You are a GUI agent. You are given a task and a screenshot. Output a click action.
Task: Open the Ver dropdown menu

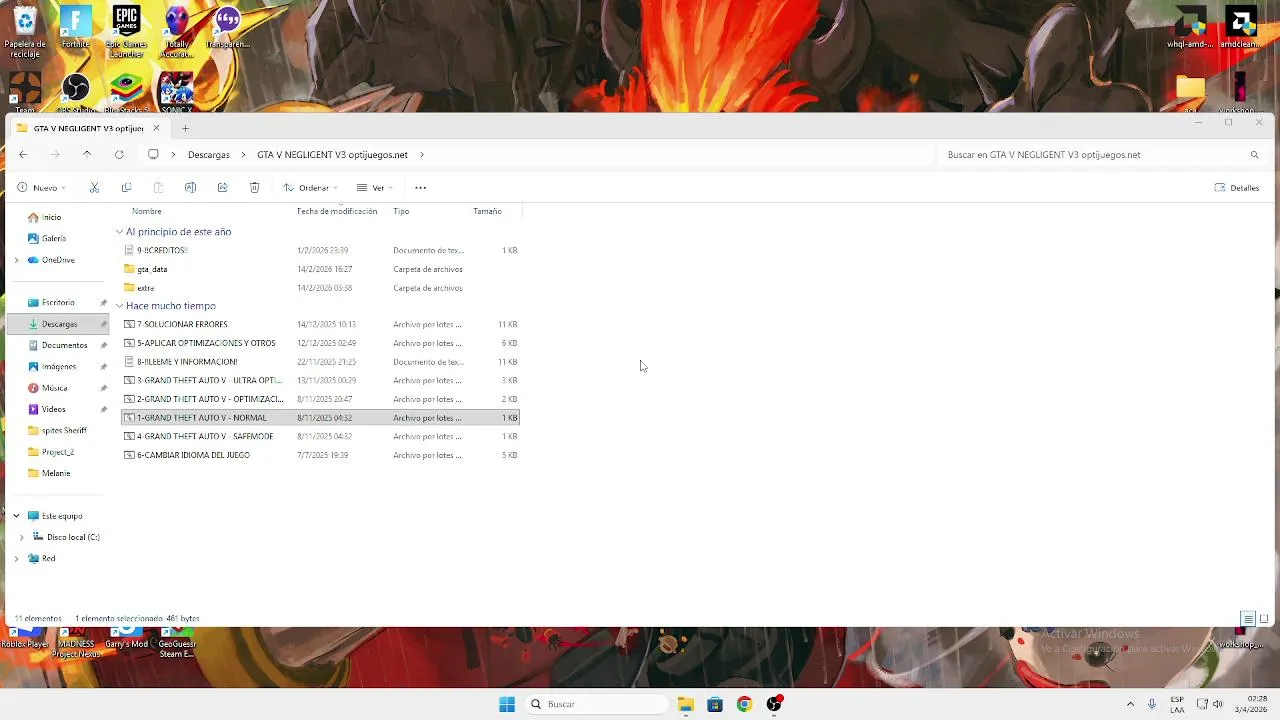point(375,188)
